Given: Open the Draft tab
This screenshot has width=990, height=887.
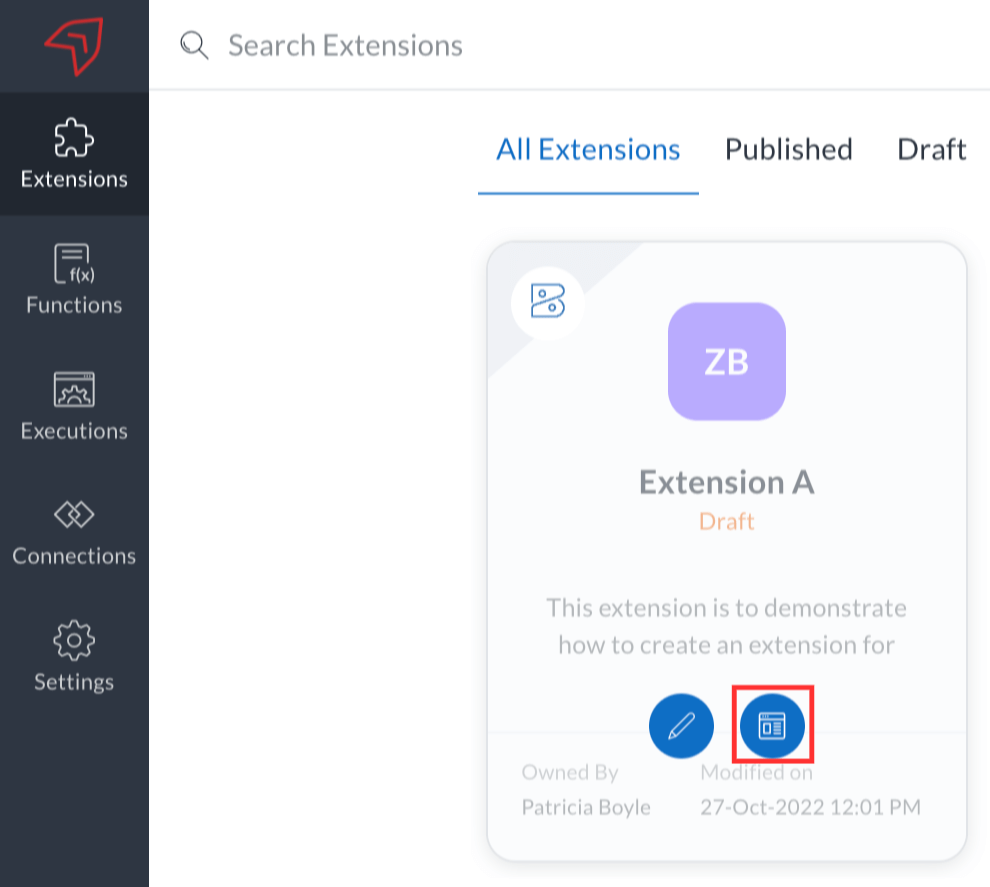Looking at the screenshot, I should click(931, 149).
